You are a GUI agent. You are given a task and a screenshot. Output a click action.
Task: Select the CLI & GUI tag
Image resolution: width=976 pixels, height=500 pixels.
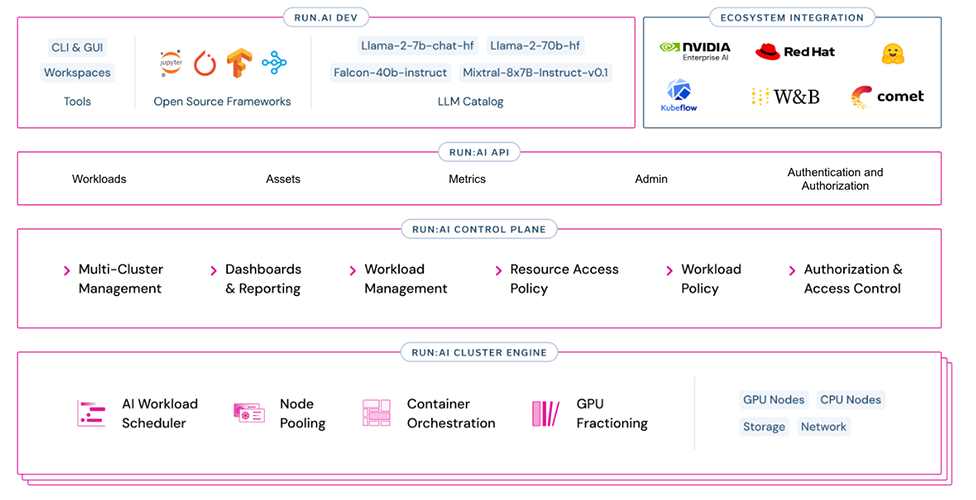(77, 47)
